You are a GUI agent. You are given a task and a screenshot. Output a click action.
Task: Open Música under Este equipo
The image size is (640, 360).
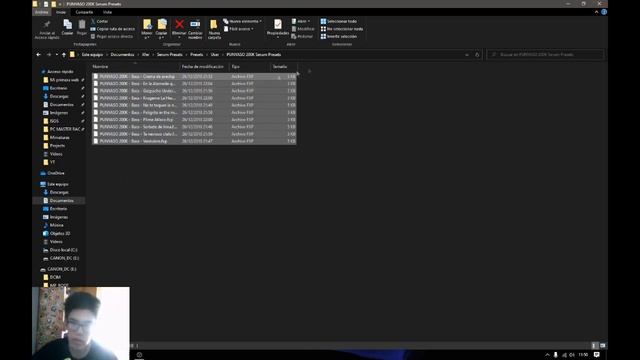click(56, 225)
